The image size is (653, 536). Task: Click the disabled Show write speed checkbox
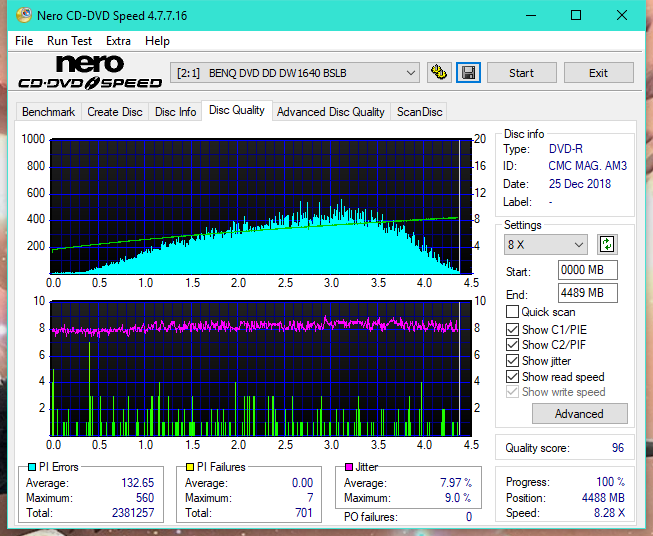pos(512,392)
